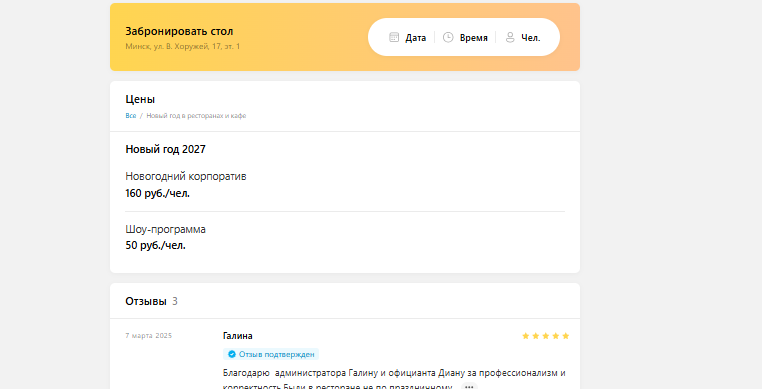This screenshot has height=389, width=762.
Task: Open the Дата date picker
Action: point(408,37)
